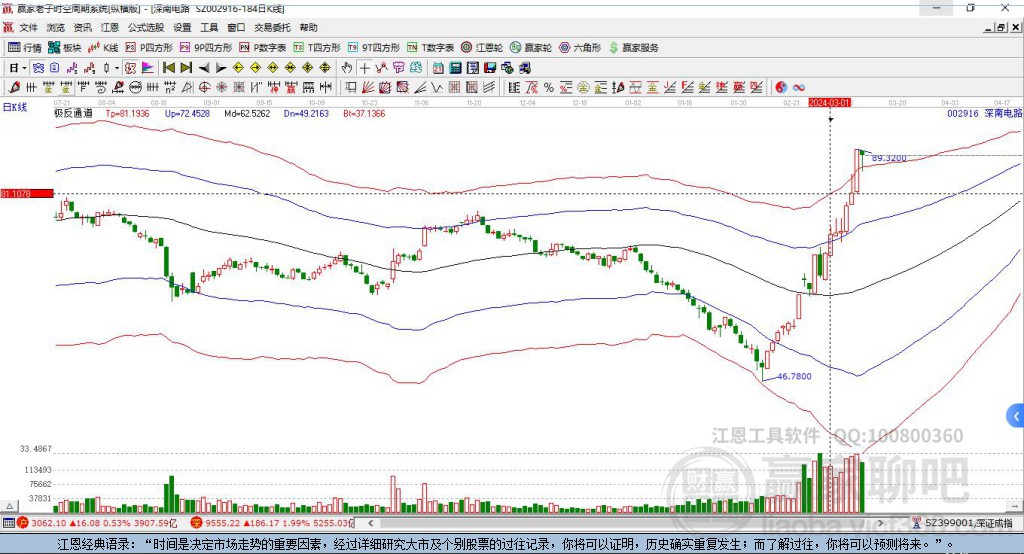Viewport: 1024px width, 554px height.
Task: Click the up-triangle button at volume pane
Action: tap(9, 506)
